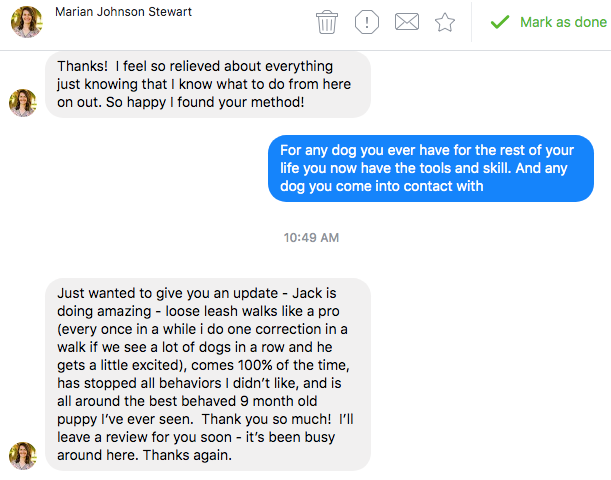Click avatar beside the 'Thanks!' message
611x480 pixels.
tap(23, 103)
